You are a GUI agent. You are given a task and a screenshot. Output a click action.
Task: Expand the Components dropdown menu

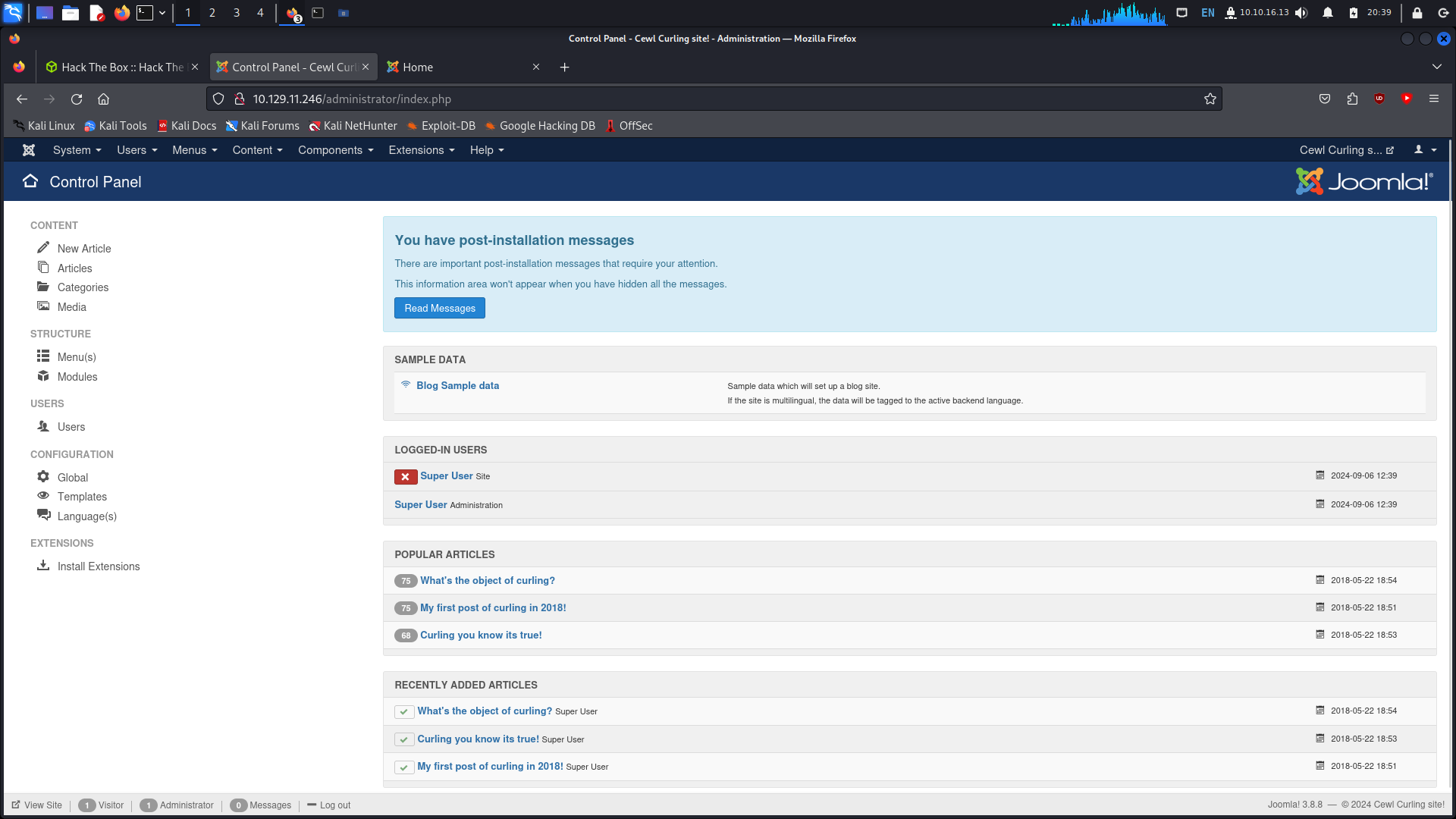click(x=336, y=150)
